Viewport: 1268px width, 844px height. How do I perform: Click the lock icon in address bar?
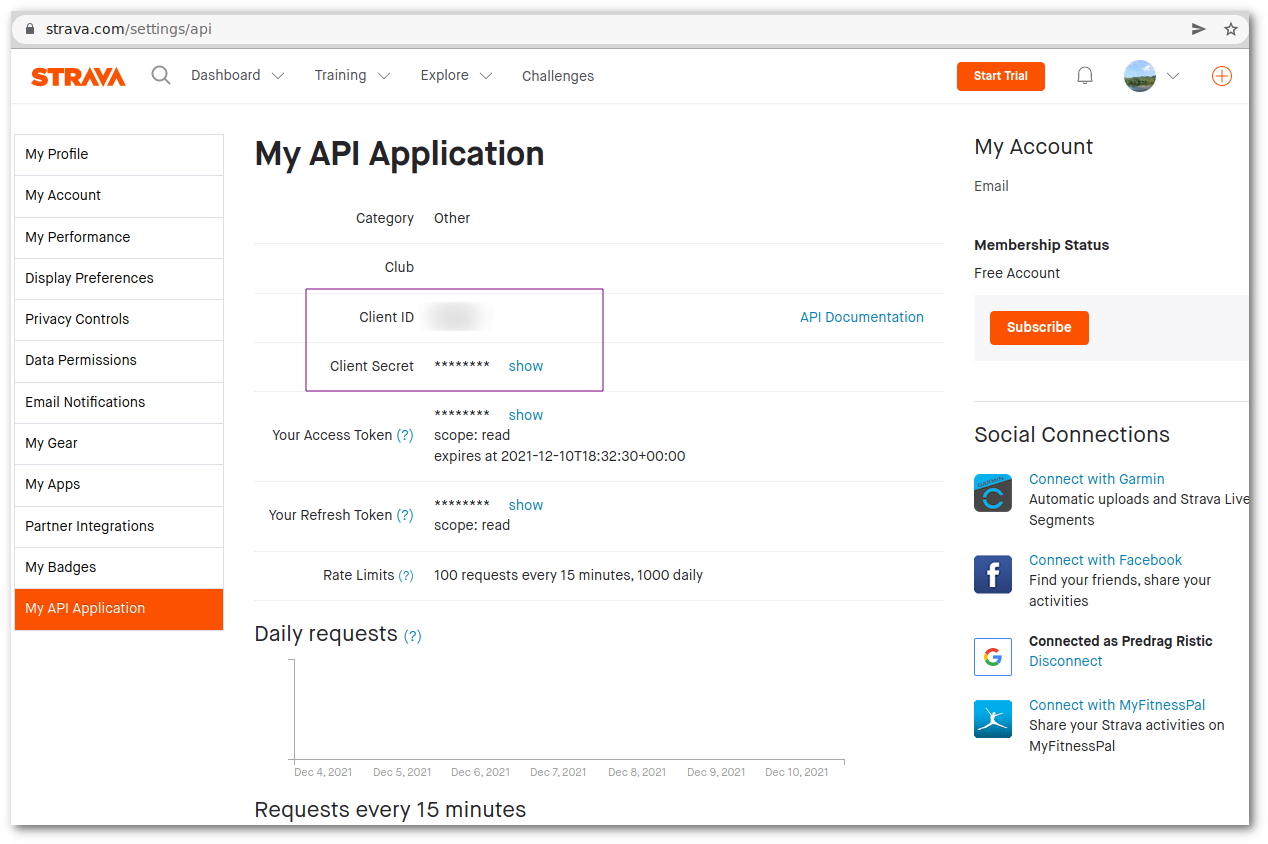tap(30, 29)
